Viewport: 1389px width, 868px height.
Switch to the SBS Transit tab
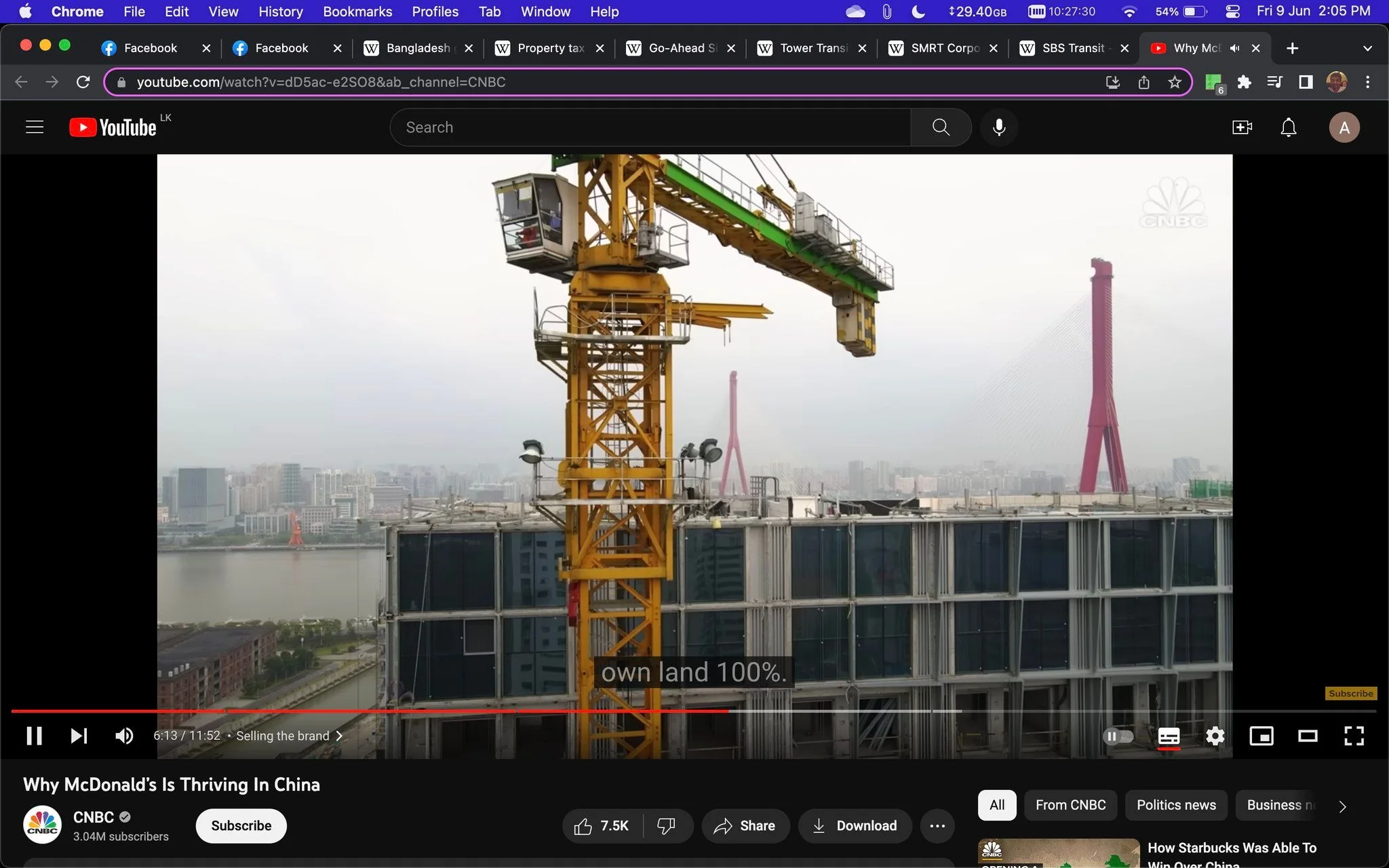pos(1072,48)
